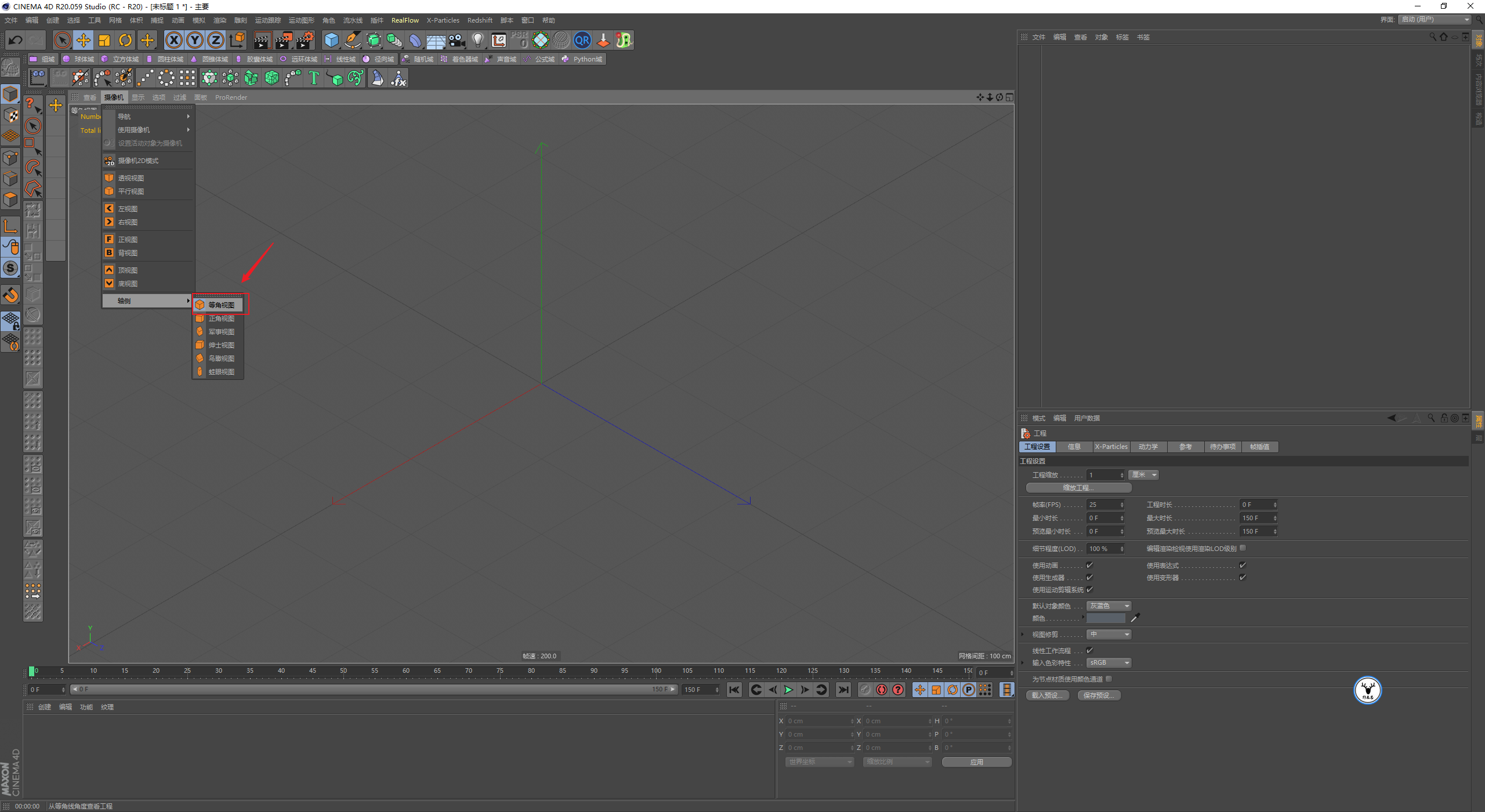Toggle the 使用动画 checkbox
The image size is (1485, 812).
point(1089,565)
